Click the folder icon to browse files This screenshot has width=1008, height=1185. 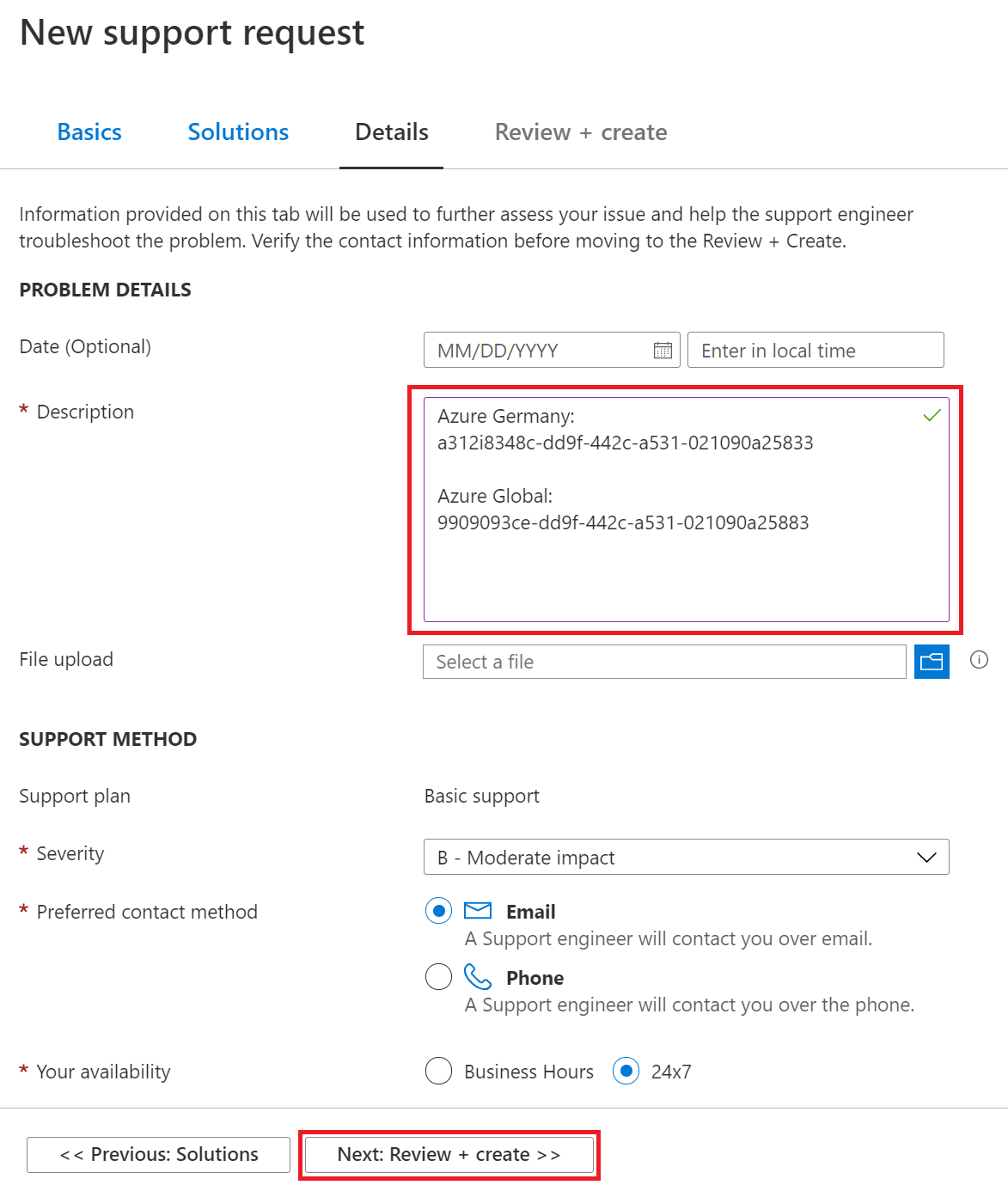[932, 662]
